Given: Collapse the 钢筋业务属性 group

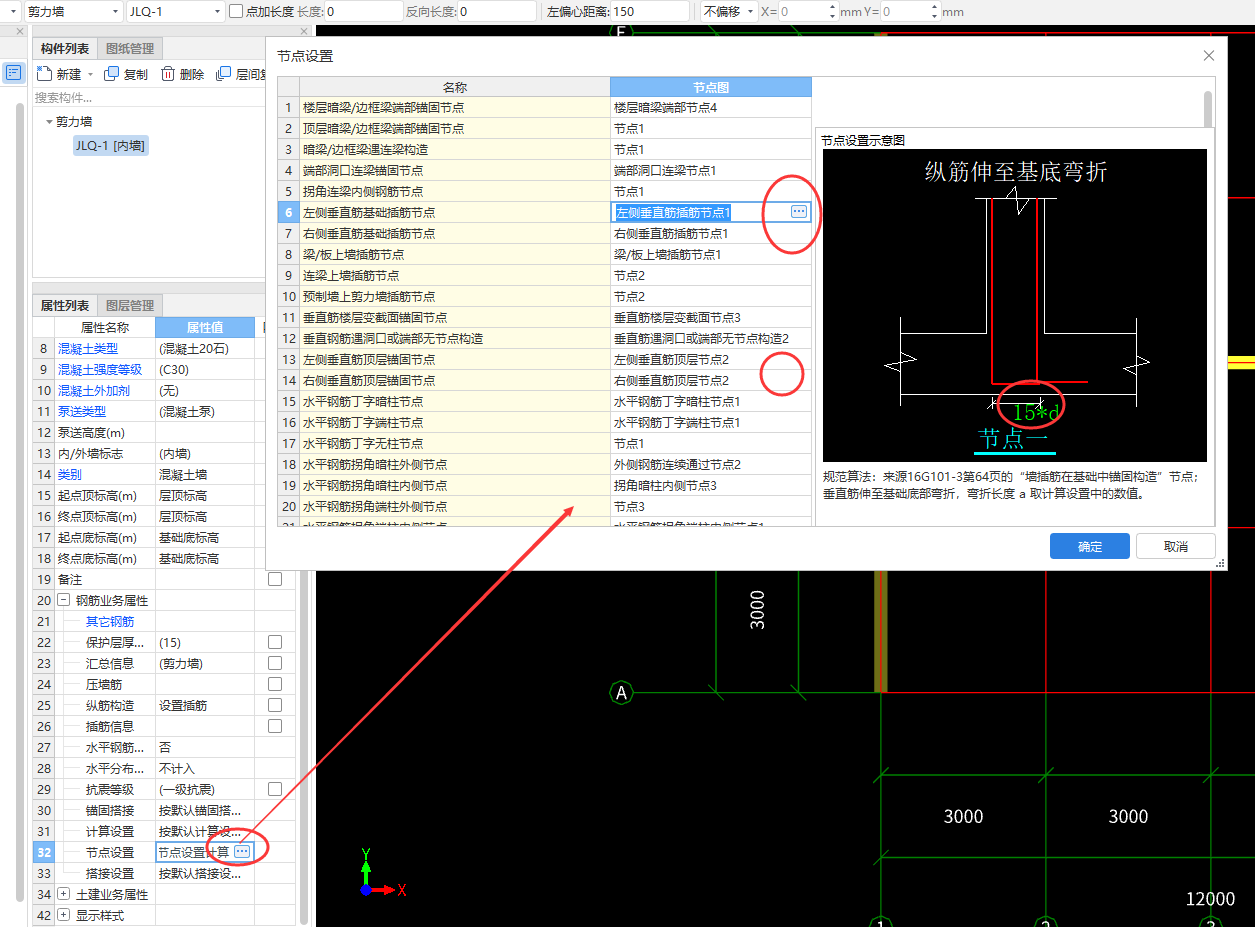Looking at the screenshot, I should 63,600.
